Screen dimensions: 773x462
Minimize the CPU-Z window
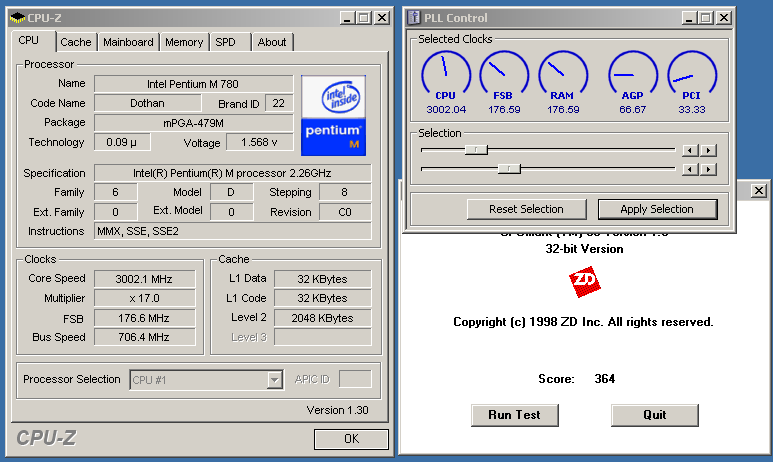click(348, 18)
